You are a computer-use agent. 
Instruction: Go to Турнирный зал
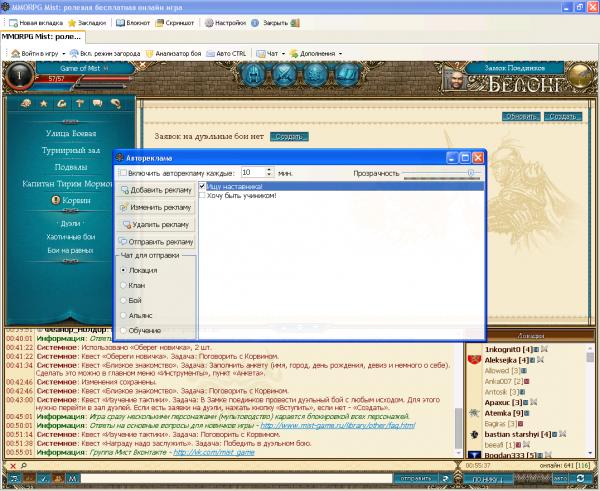pyautogui.click(x=71, y=150)
